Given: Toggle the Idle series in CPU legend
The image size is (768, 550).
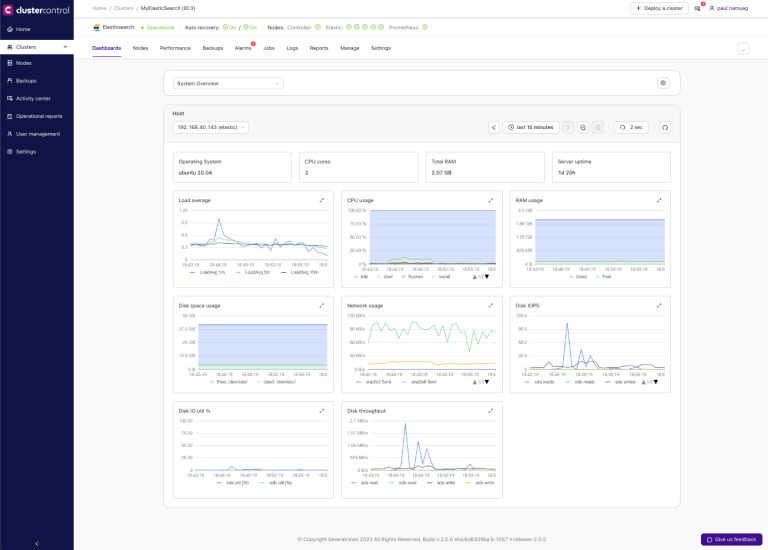Looking at the screenshot, I should pyautogui.click(x=363, y=277).
